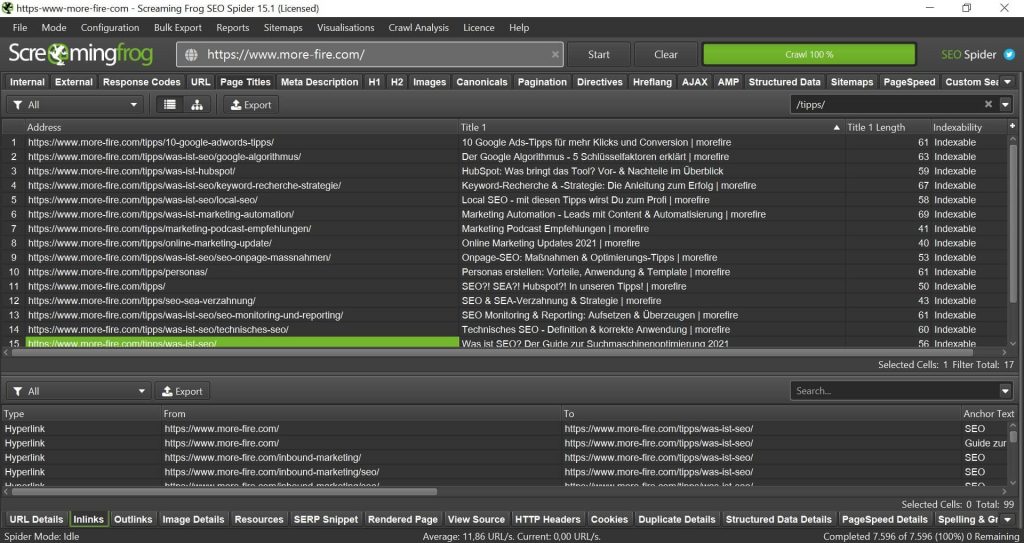Switch to the Canonicals tab
The width and height of the screenshot is (1024, 543).
pyautogui.click(x=481, y=82)
